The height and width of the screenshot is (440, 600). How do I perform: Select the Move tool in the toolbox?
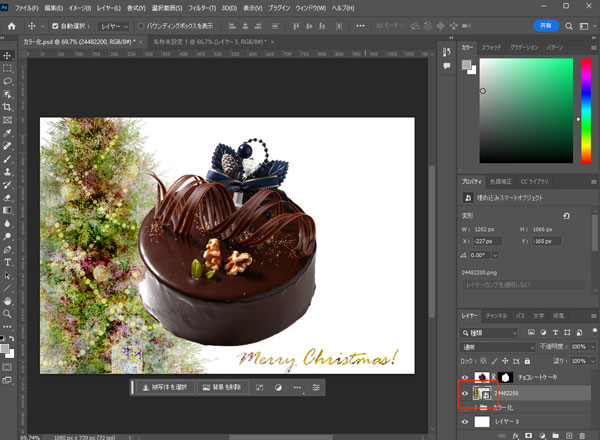[7, 54]
